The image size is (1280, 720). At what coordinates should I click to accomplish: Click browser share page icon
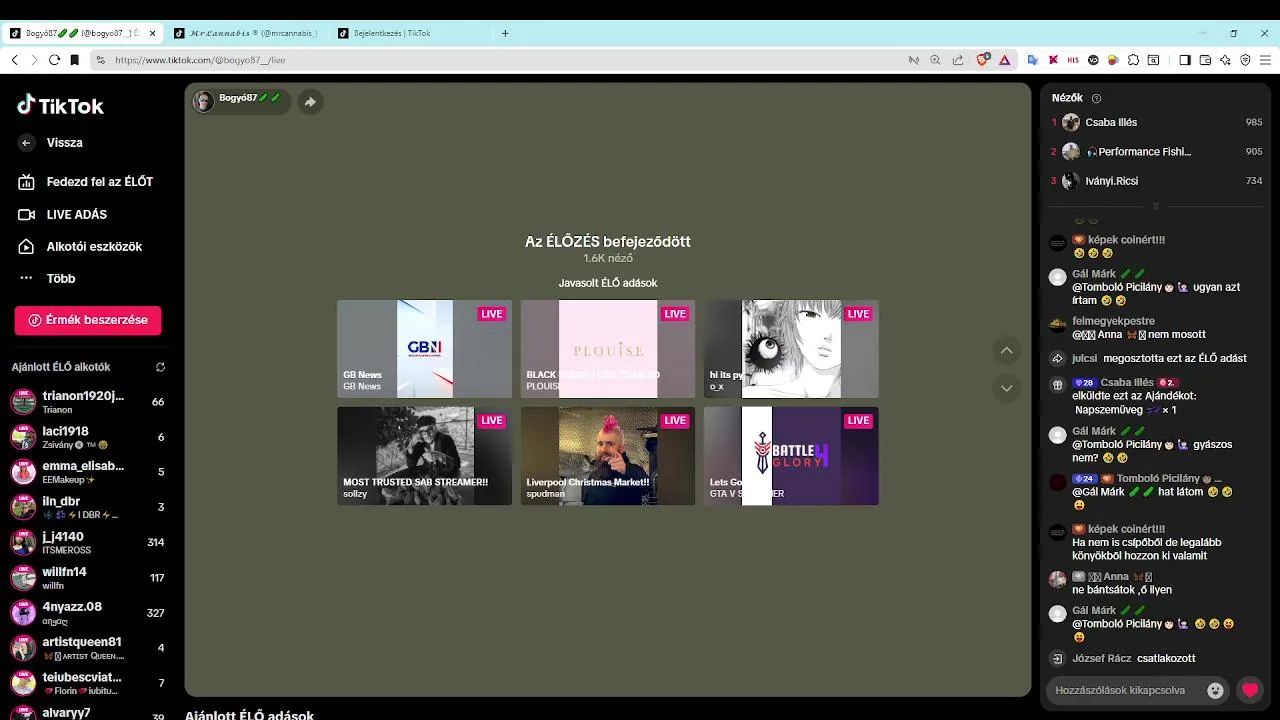(x=958, y=60)
